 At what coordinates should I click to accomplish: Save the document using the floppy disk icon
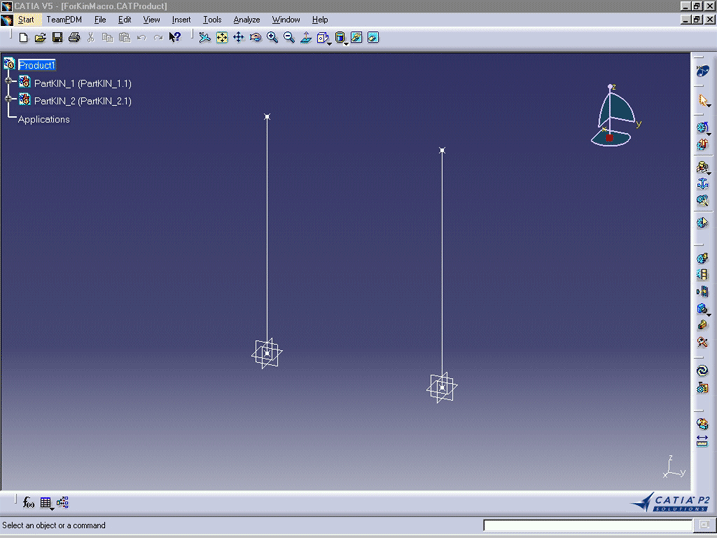[57, 38]
